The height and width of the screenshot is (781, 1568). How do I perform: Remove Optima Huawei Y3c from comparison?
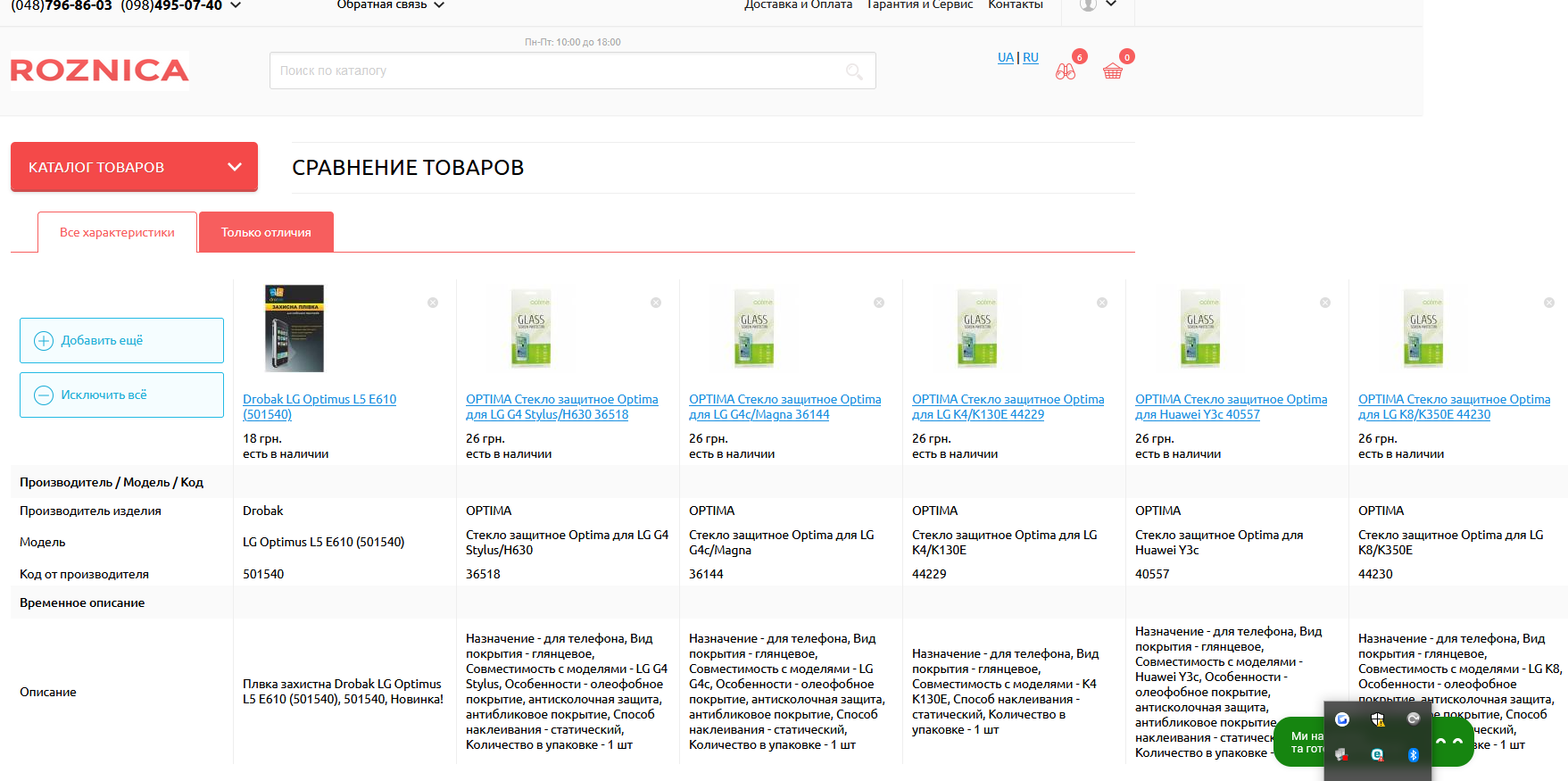pos(1325,303)
